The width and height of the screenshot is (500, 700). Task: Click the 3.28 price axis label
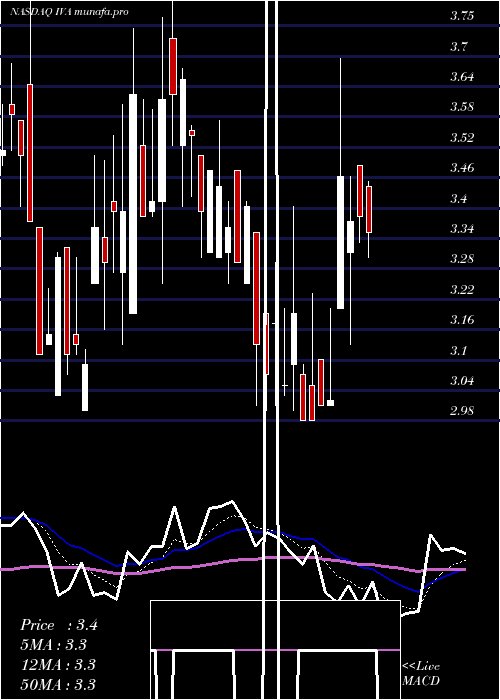462,259
